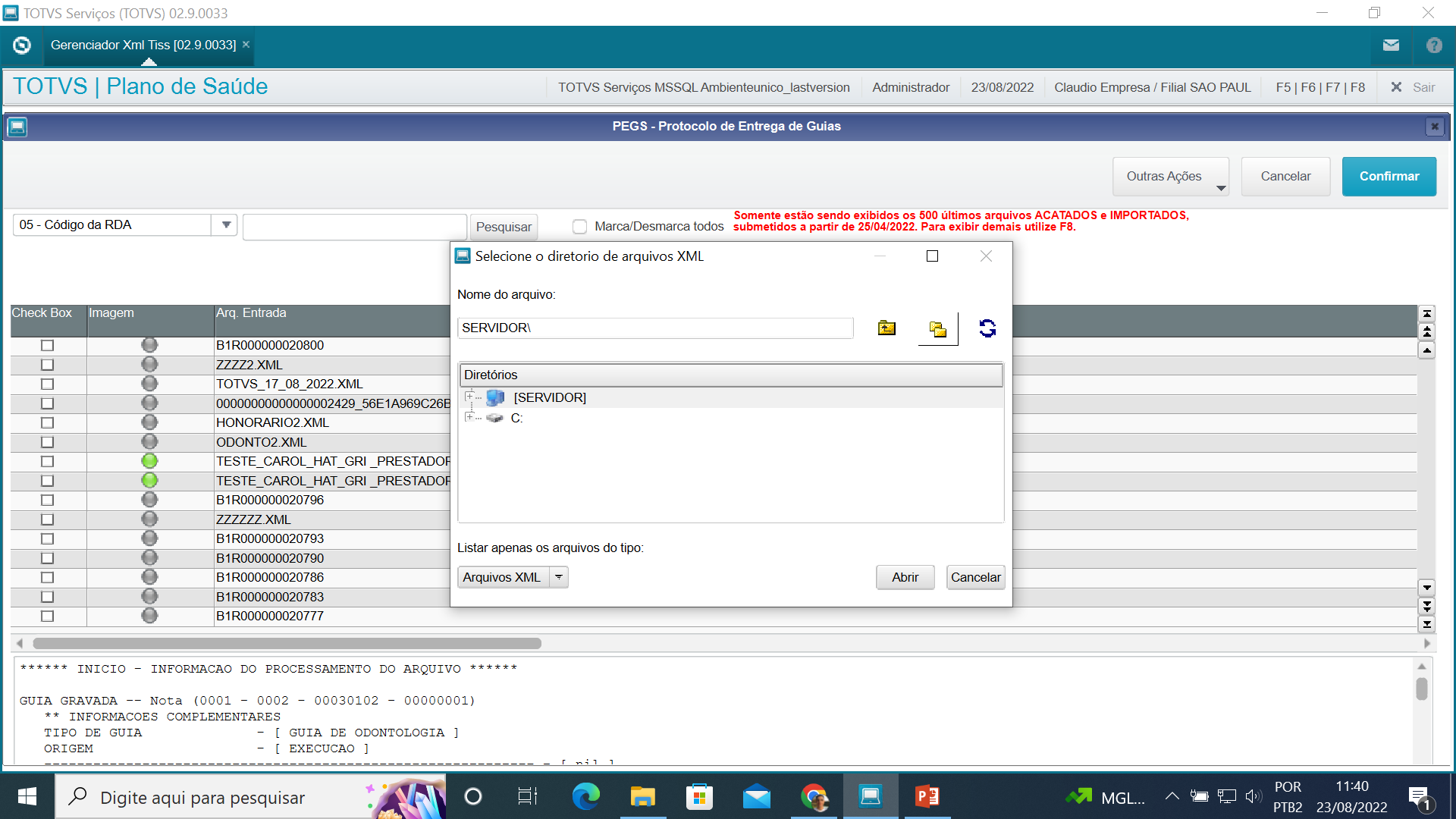The image size is (1456, 819).
Task: Click the new folder icon in dialog
Action: (937, 329)
